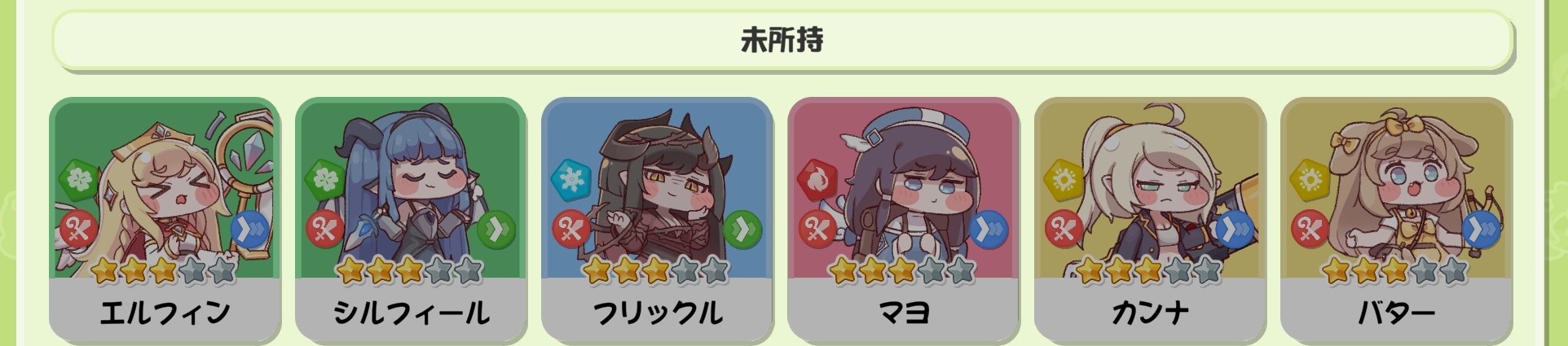Tap the green clover element icon on シルフィール
The height and width of the screenshot is (346, 1568).
point(325,179)
